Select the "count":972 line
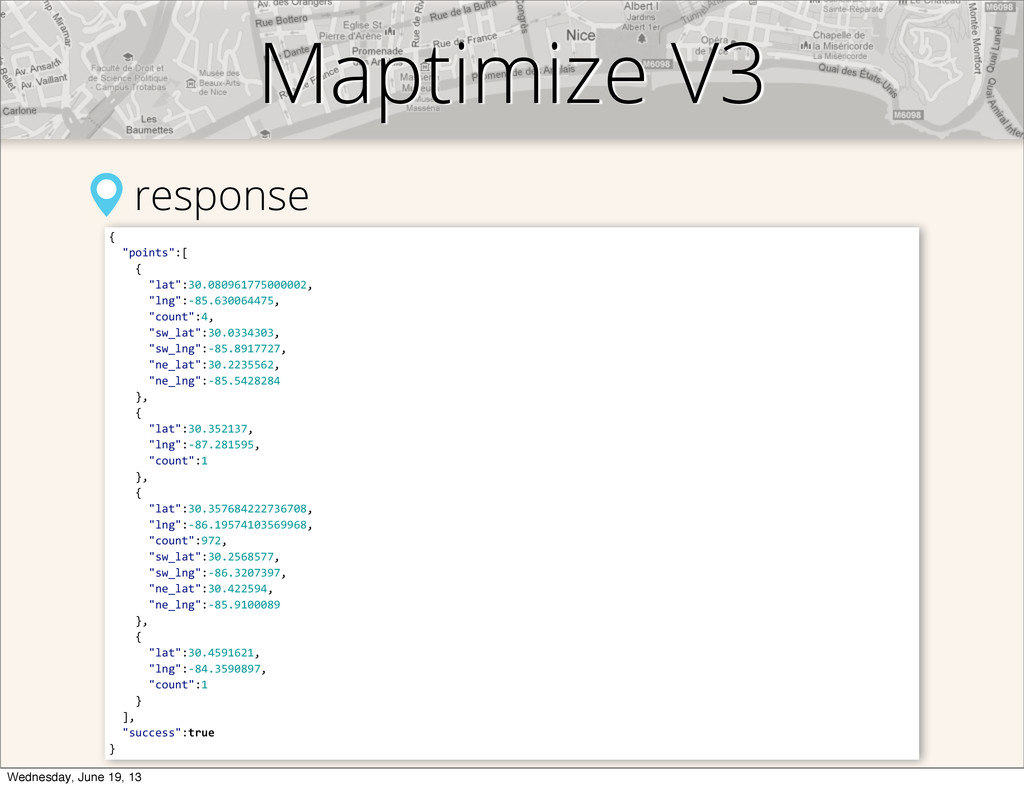The width and height of the screenshot is (1024, 788). click(x=188, y=541)
